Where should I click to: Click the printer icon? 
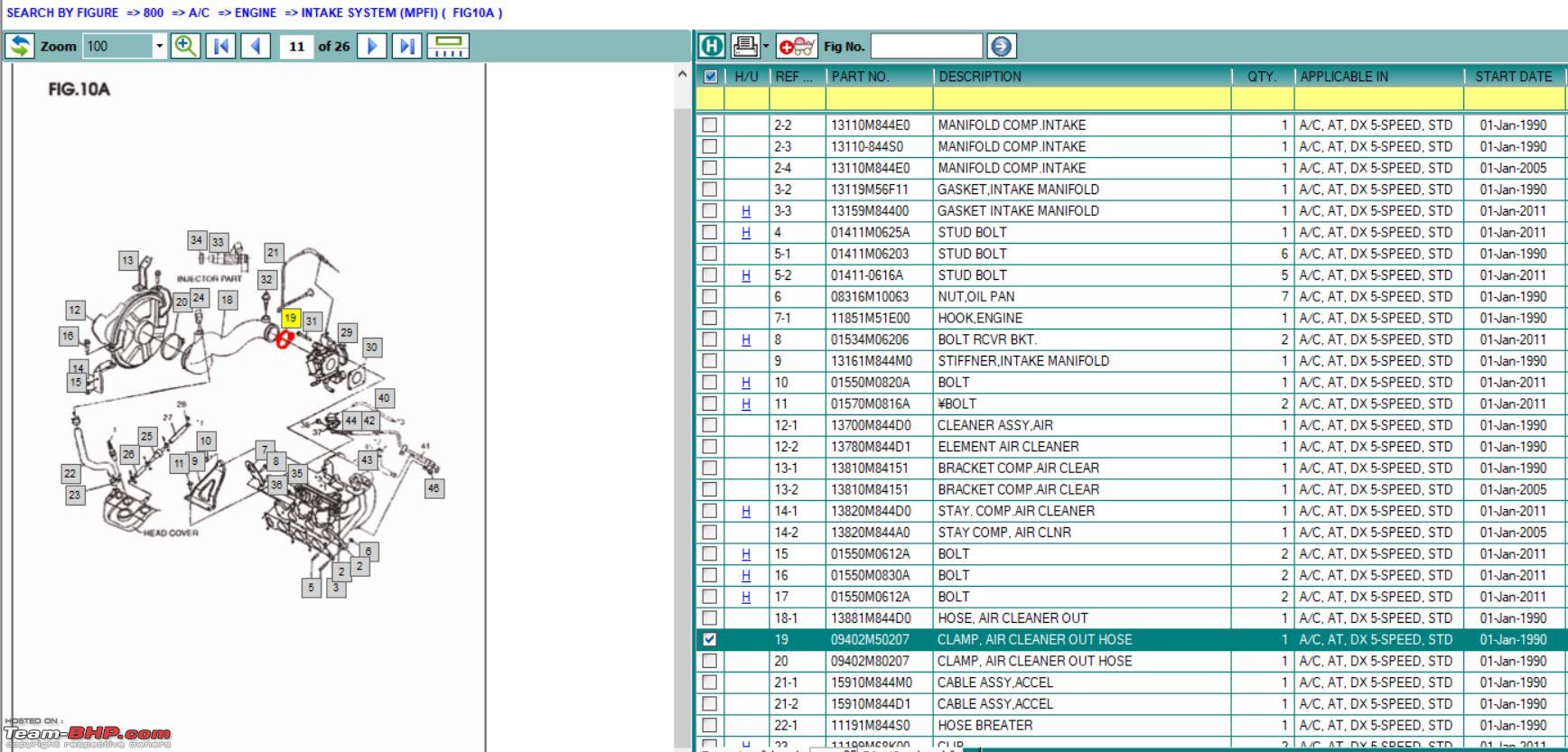coord(745,46)
